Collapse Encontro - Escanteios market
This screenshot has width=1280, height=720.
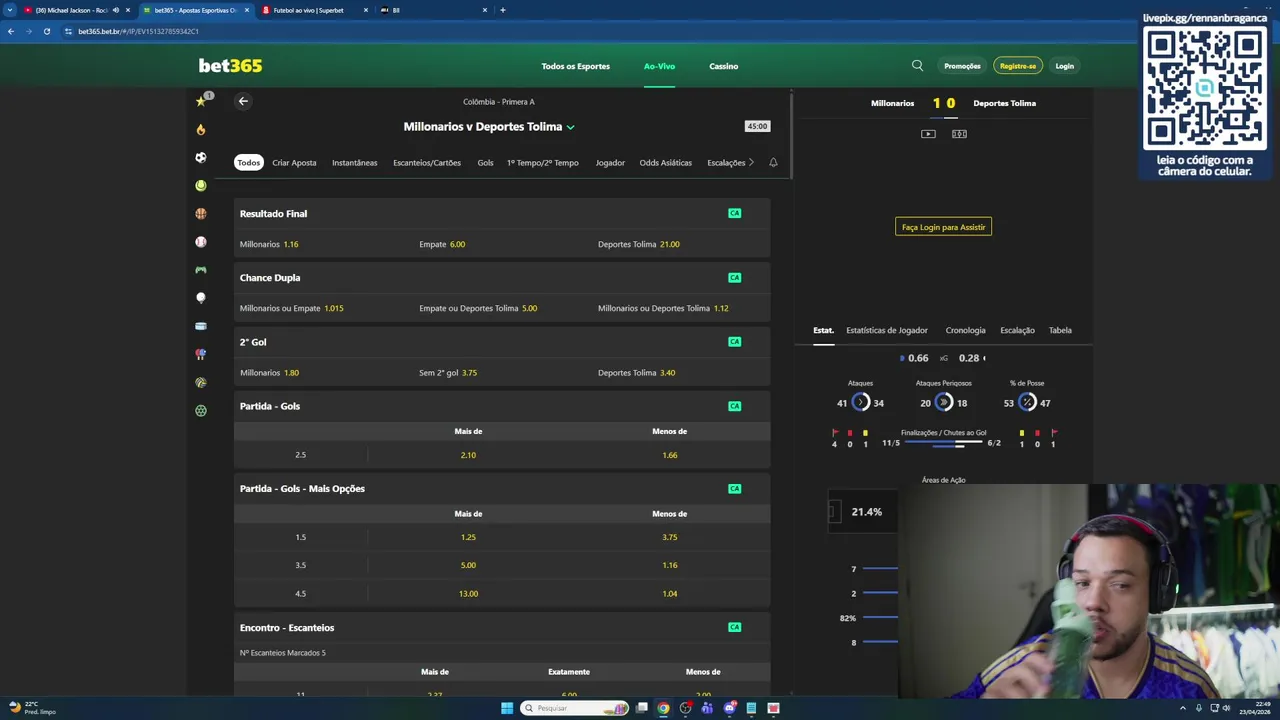pos(502,627)
